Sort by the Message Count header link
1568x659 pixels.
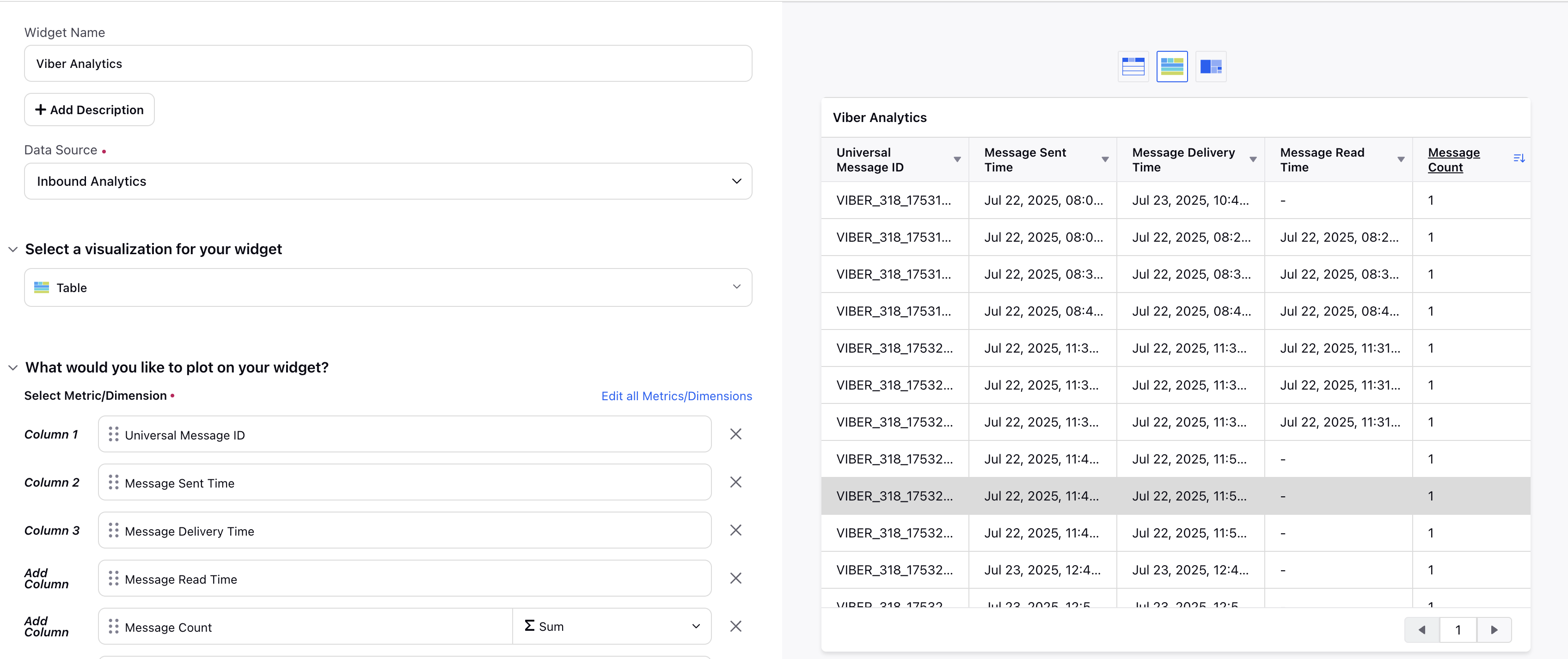pyautogui.click(x=1453, y=159)
